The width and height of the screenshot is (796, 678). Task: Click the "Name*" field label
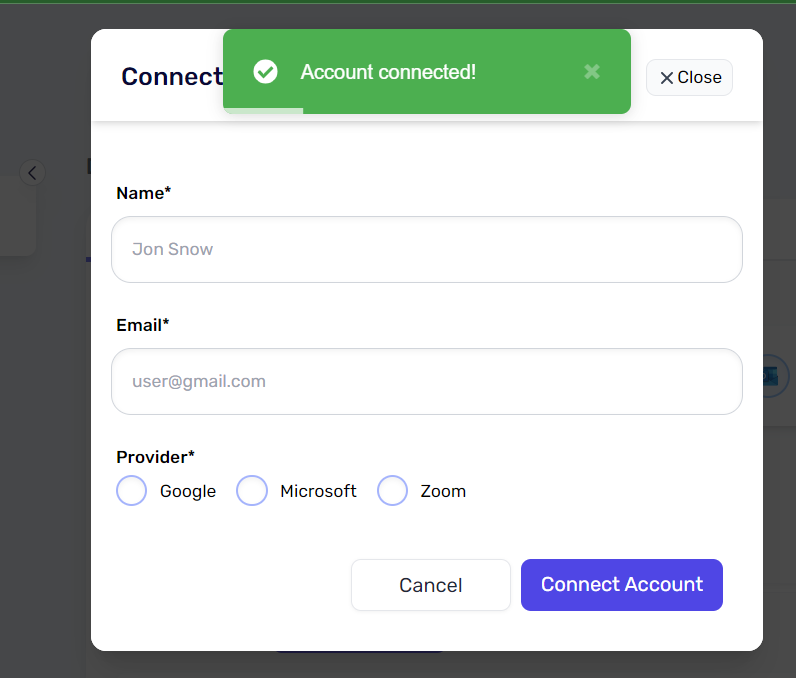[x=144, y=193]
